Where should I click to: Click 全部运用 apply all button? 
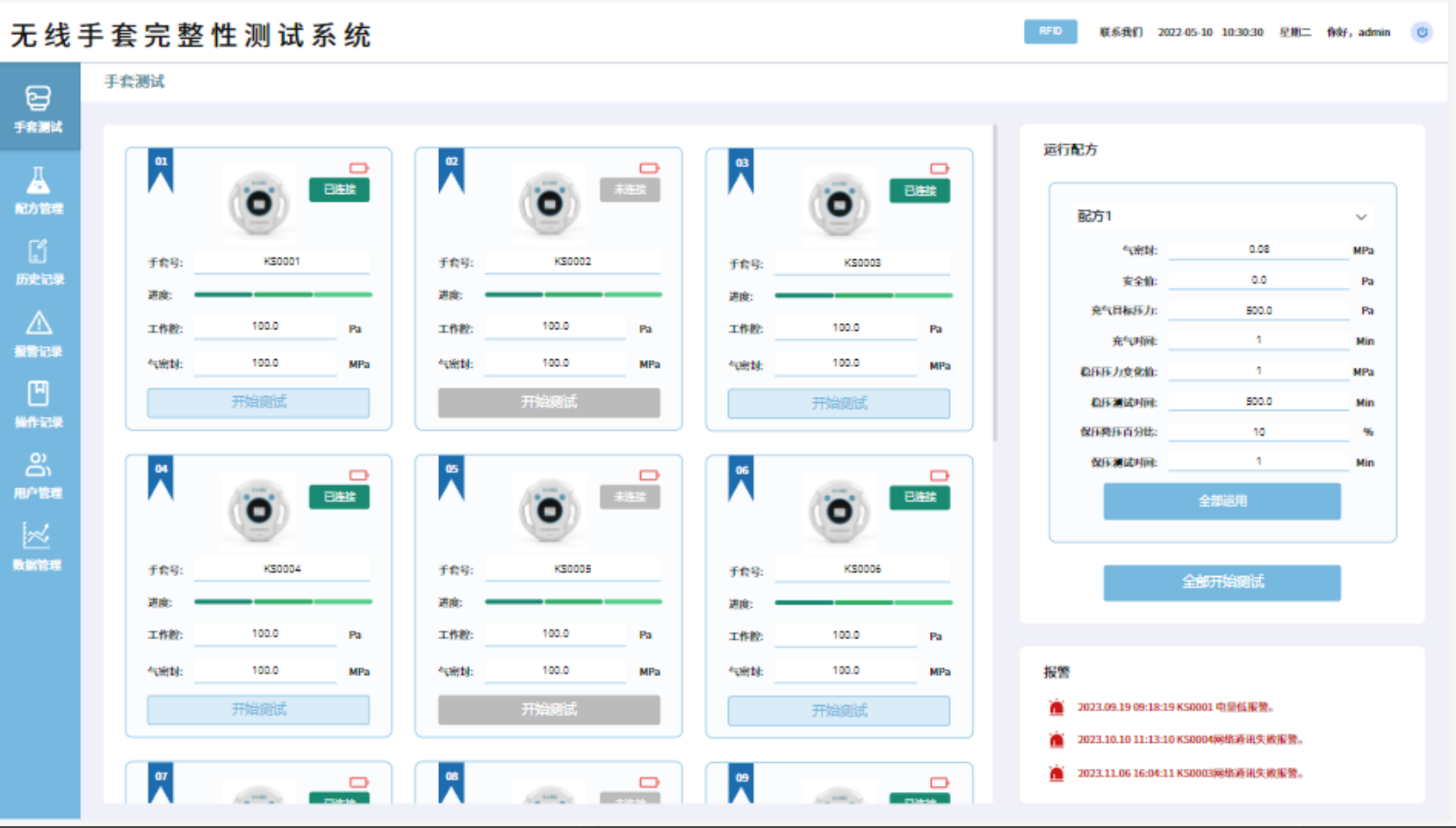(x=1222, y=501)
